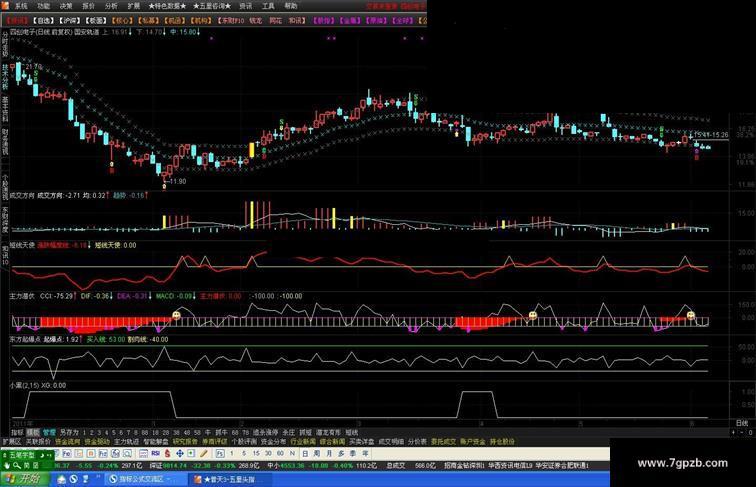Click the magnifier zoom chart icon in toolbar
Viewport: 756px width, 487px height.
click(127, 453)
